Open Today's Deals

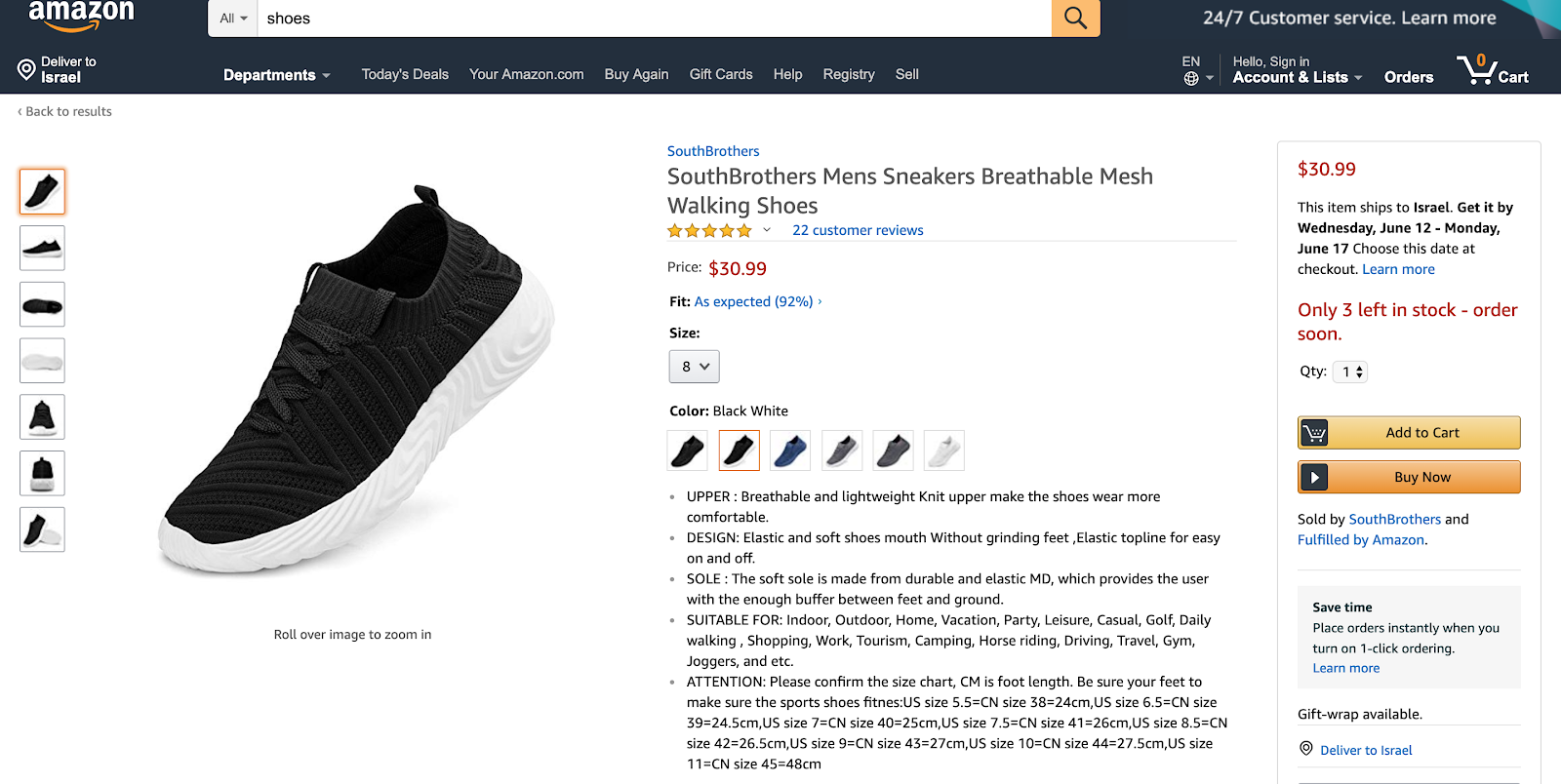(x=405, y=74)
